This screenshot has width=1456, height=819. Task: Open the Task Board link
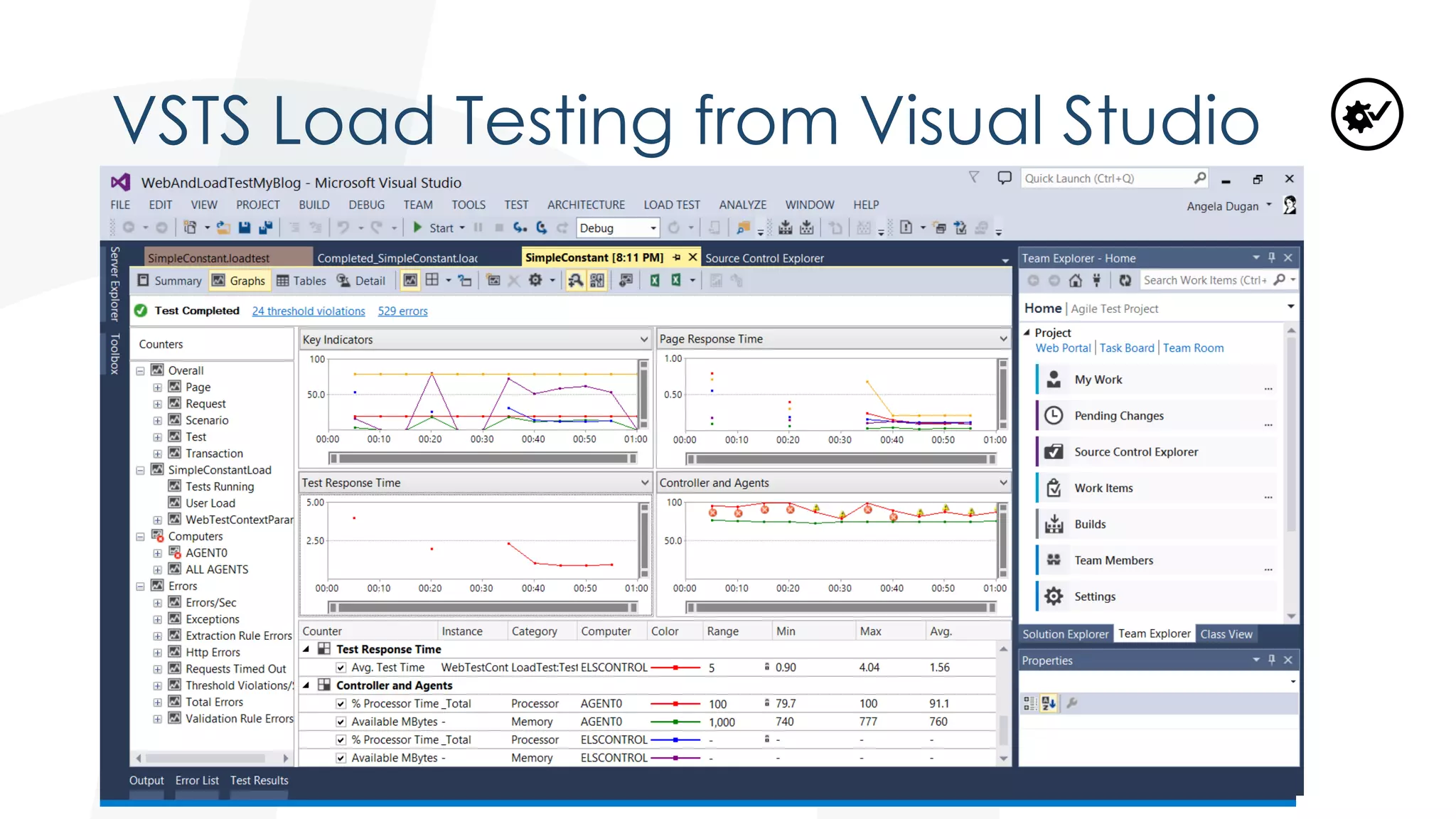click(1127, 348)
